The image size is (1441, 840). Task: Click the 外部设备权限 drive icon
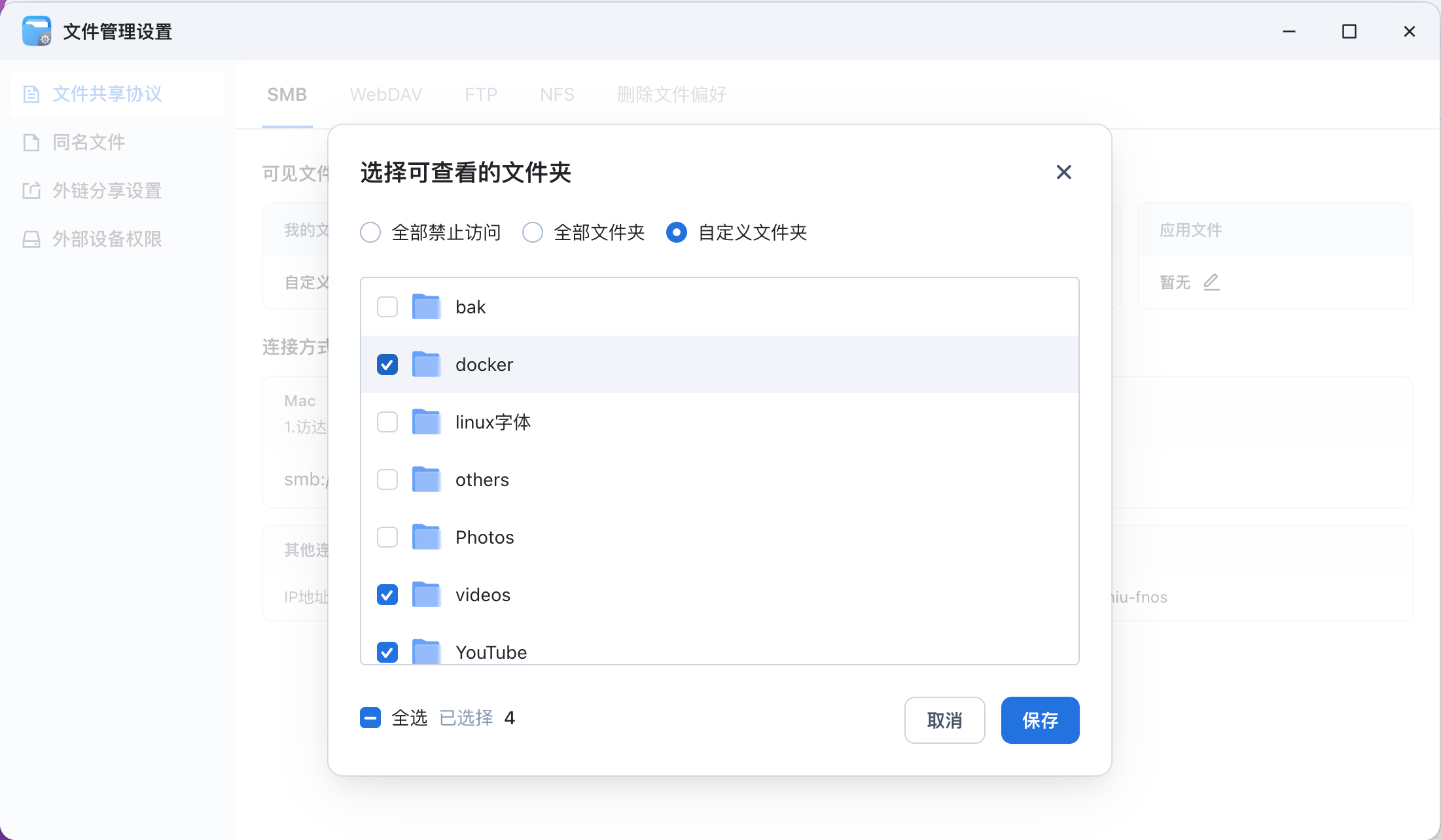click(31, 239)
